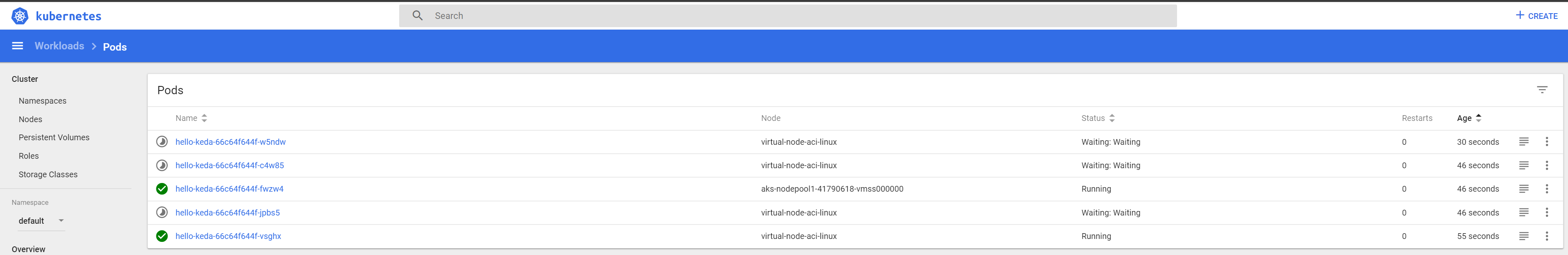
Task: Click the green Running status icon for hello-keda-66c64f644f-vsghx
Action: click(162, 236)
